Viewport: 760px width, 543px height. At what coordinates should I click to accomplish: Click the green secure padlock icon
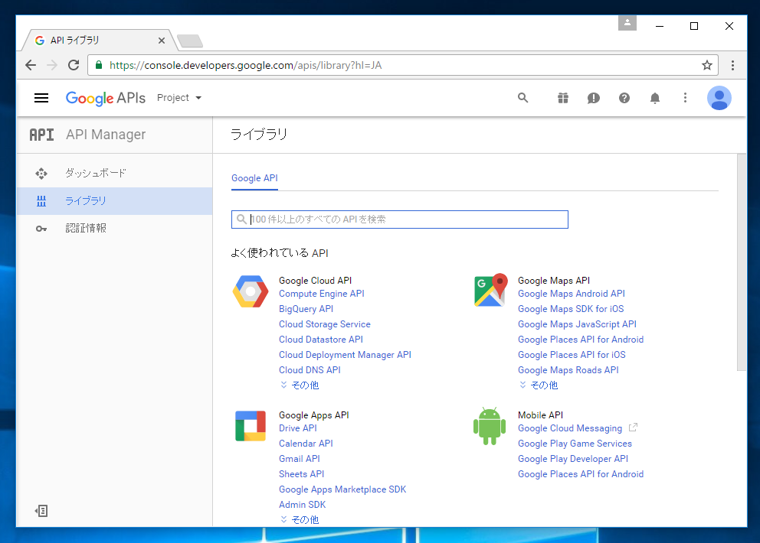point(99,65)
